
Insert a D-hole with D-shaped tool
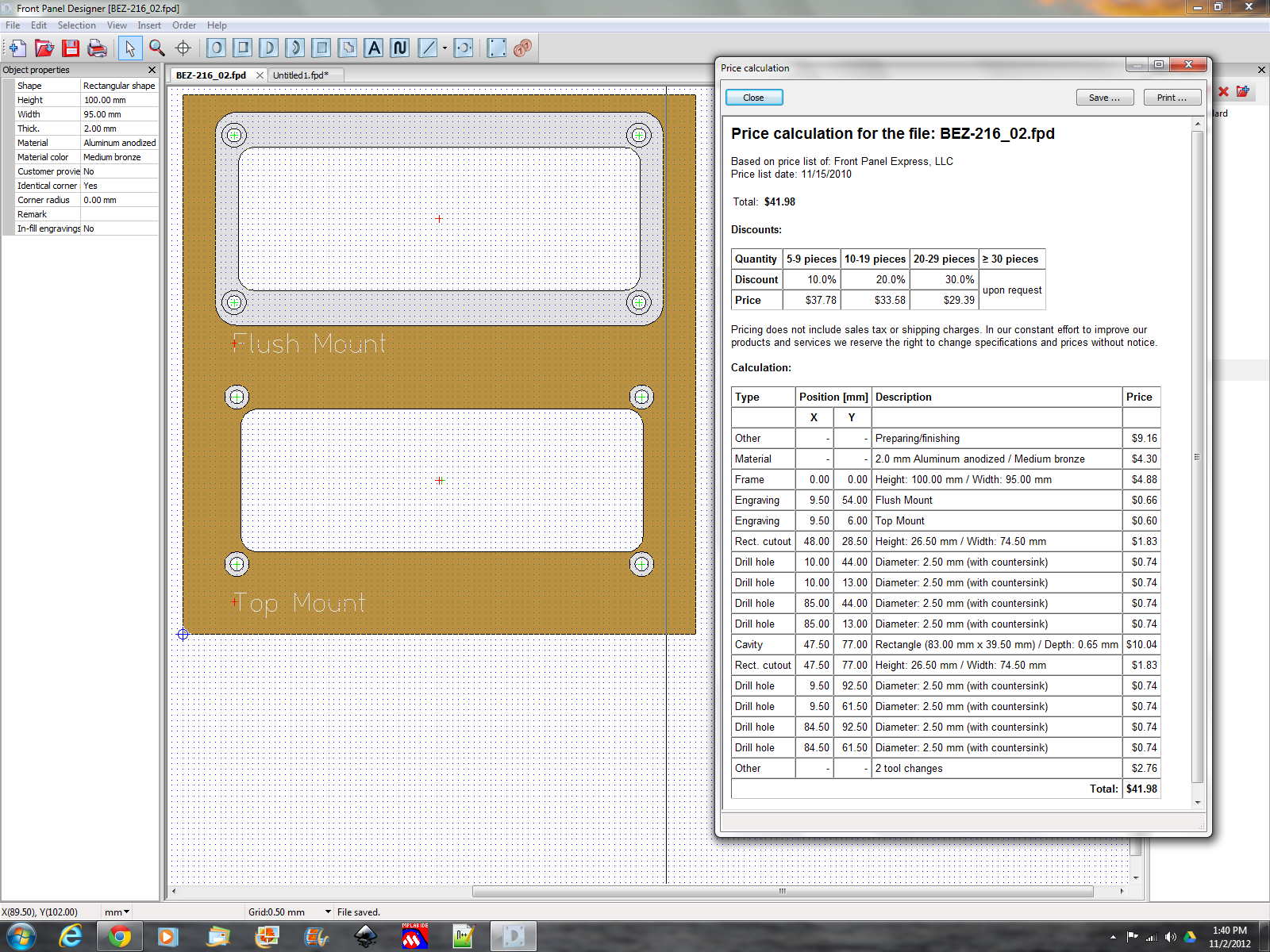[x=269, y=48]
